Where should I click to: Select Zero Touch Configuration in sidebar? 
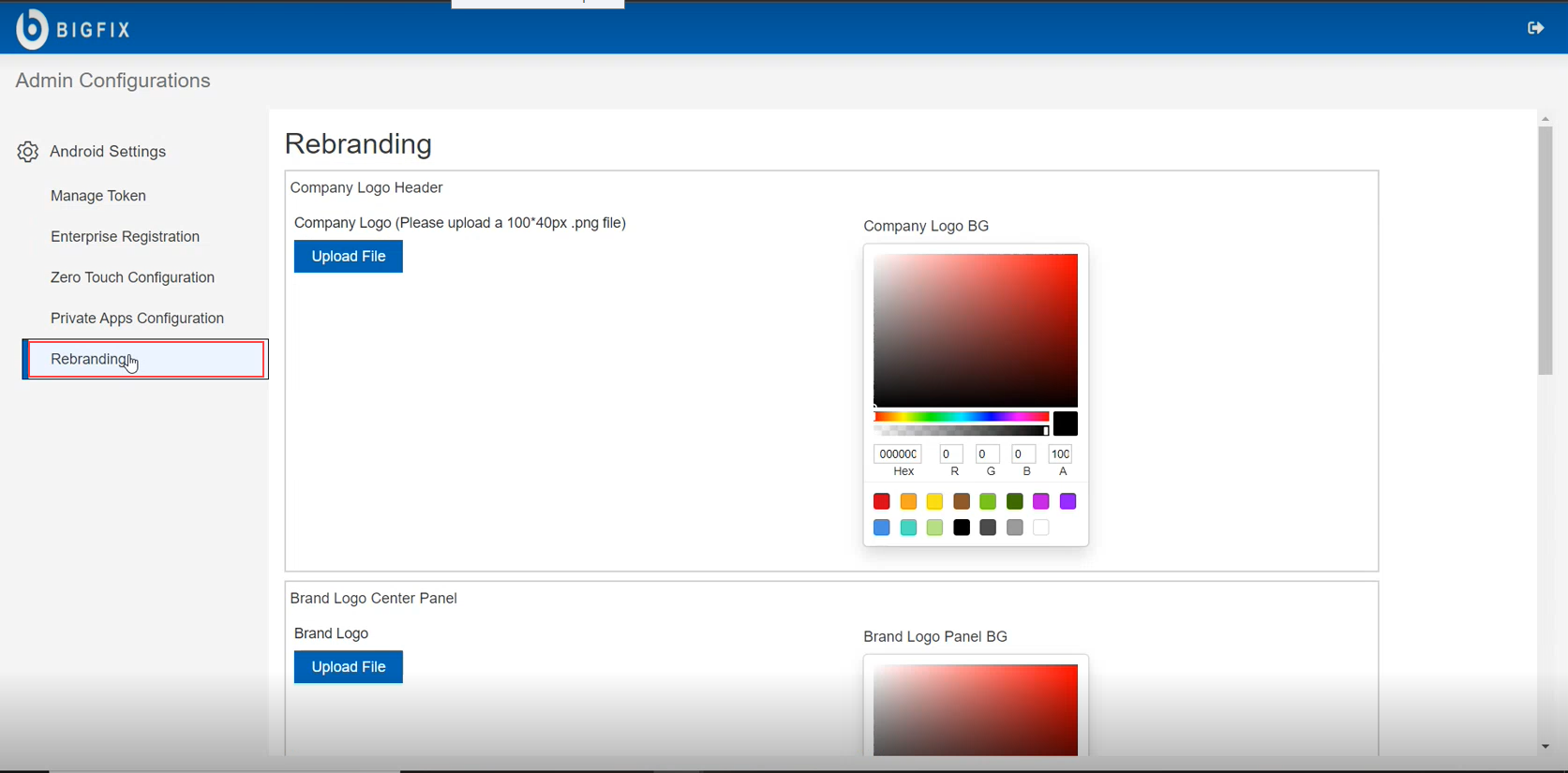(x=132, y=277)
